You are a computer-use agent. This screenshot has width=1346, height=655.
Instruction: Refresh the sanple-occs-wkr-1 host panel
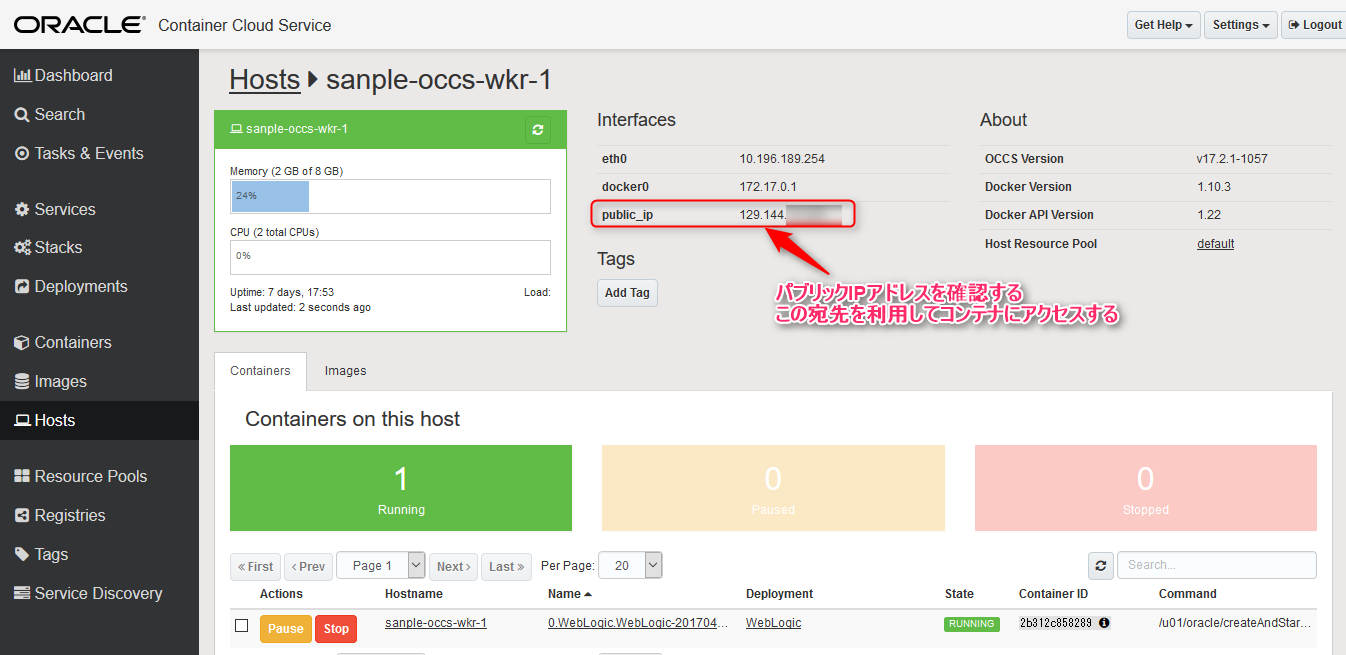click(x=538, y=130)
